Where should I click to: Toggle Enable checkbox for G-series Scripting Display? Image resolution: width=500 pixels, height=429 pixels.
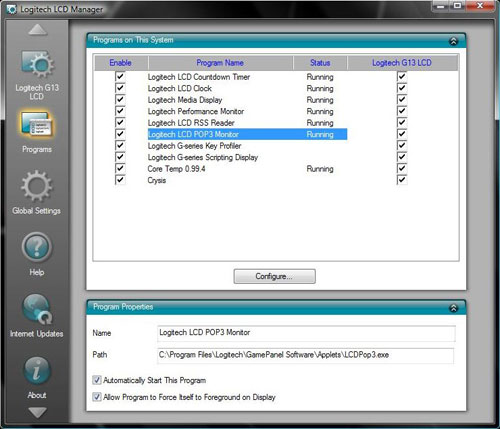click(x=120, y=157)
